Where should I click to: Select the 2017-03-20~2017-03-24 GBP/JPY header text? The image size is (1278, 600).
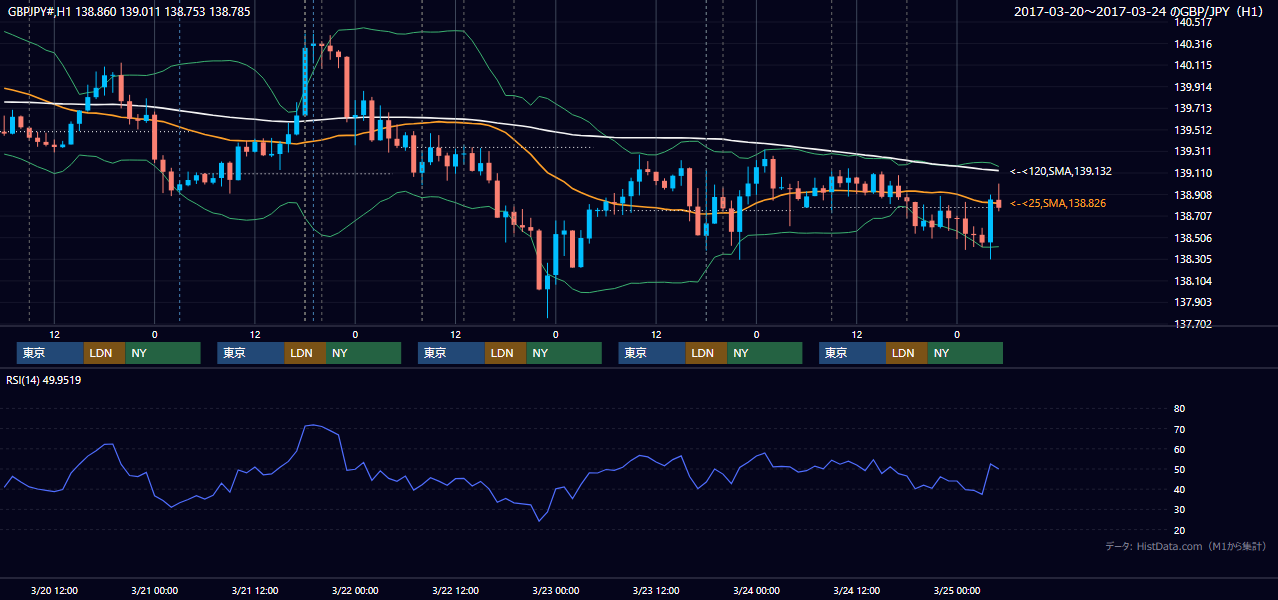1138,12
